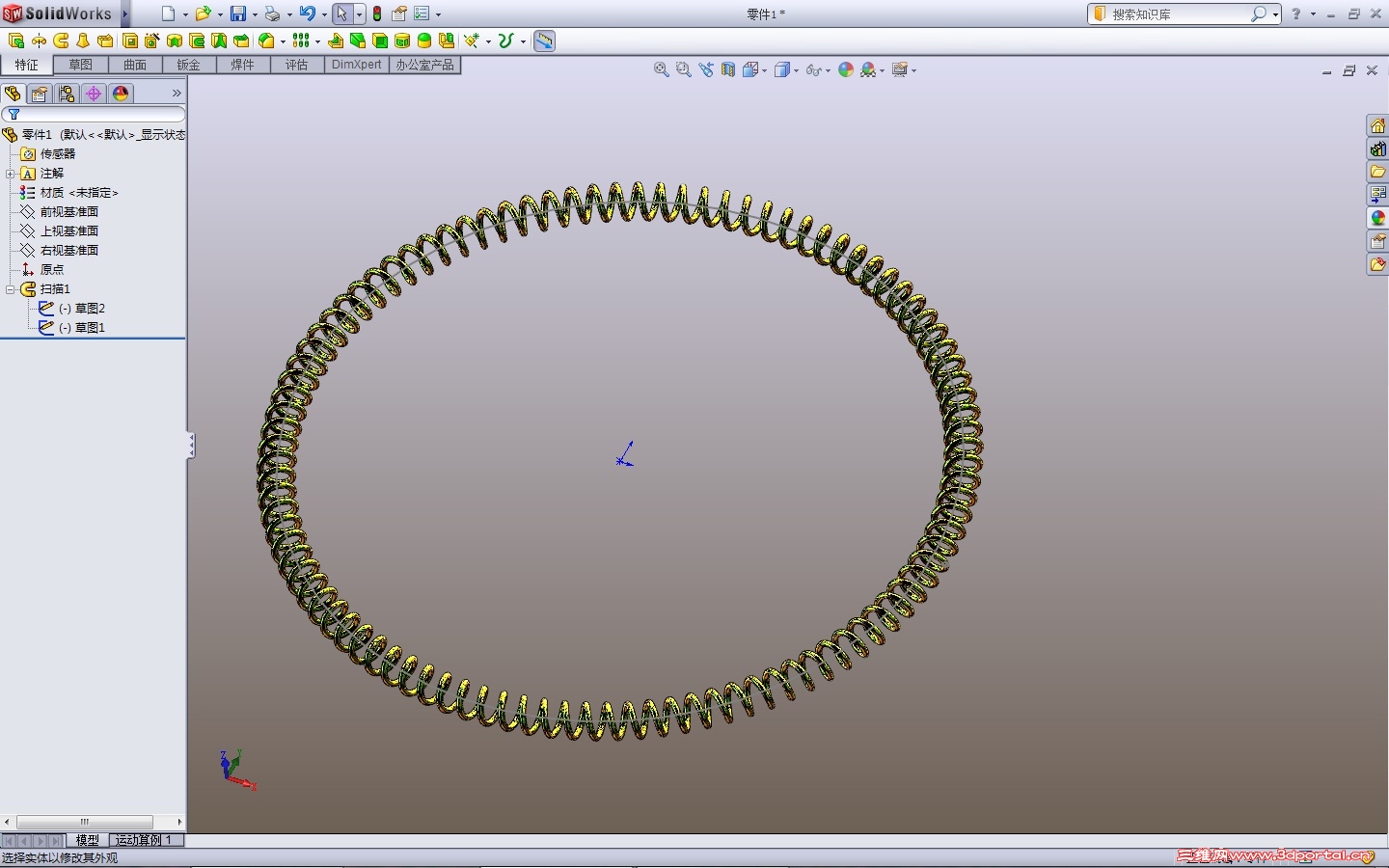Click the Rib feature icon
Screen dimensions: 1389x868
click(336, 41)
